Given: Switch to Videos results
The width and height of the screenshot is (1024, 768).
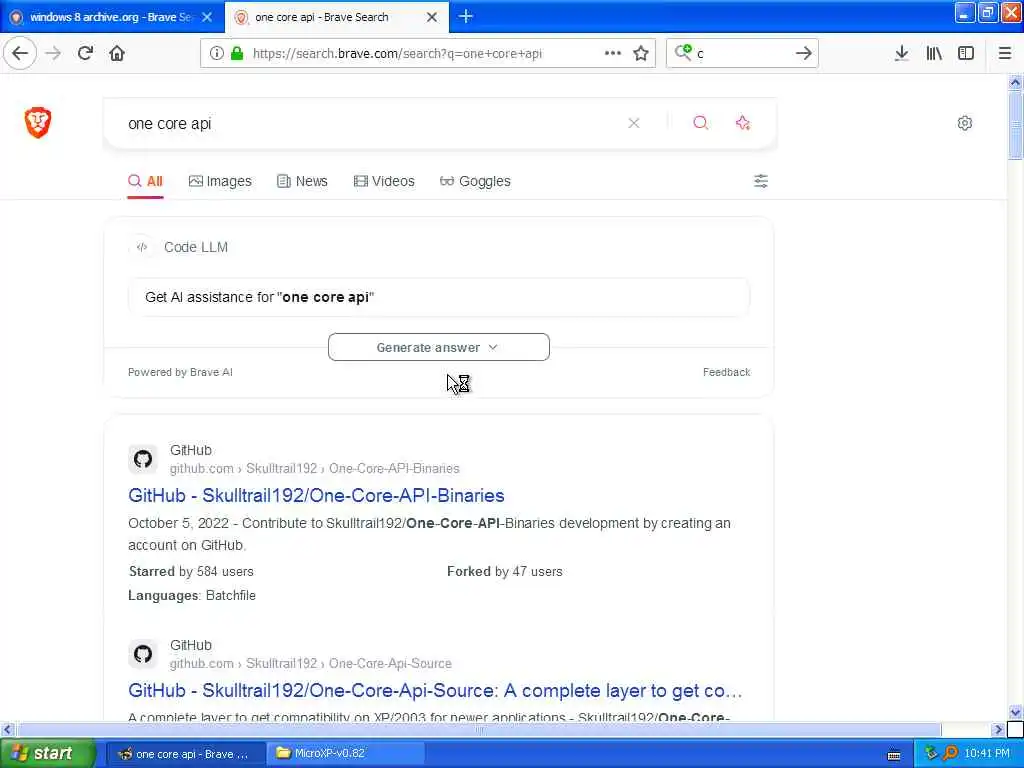Looking at the screenshot, I should tap(384, 181).
